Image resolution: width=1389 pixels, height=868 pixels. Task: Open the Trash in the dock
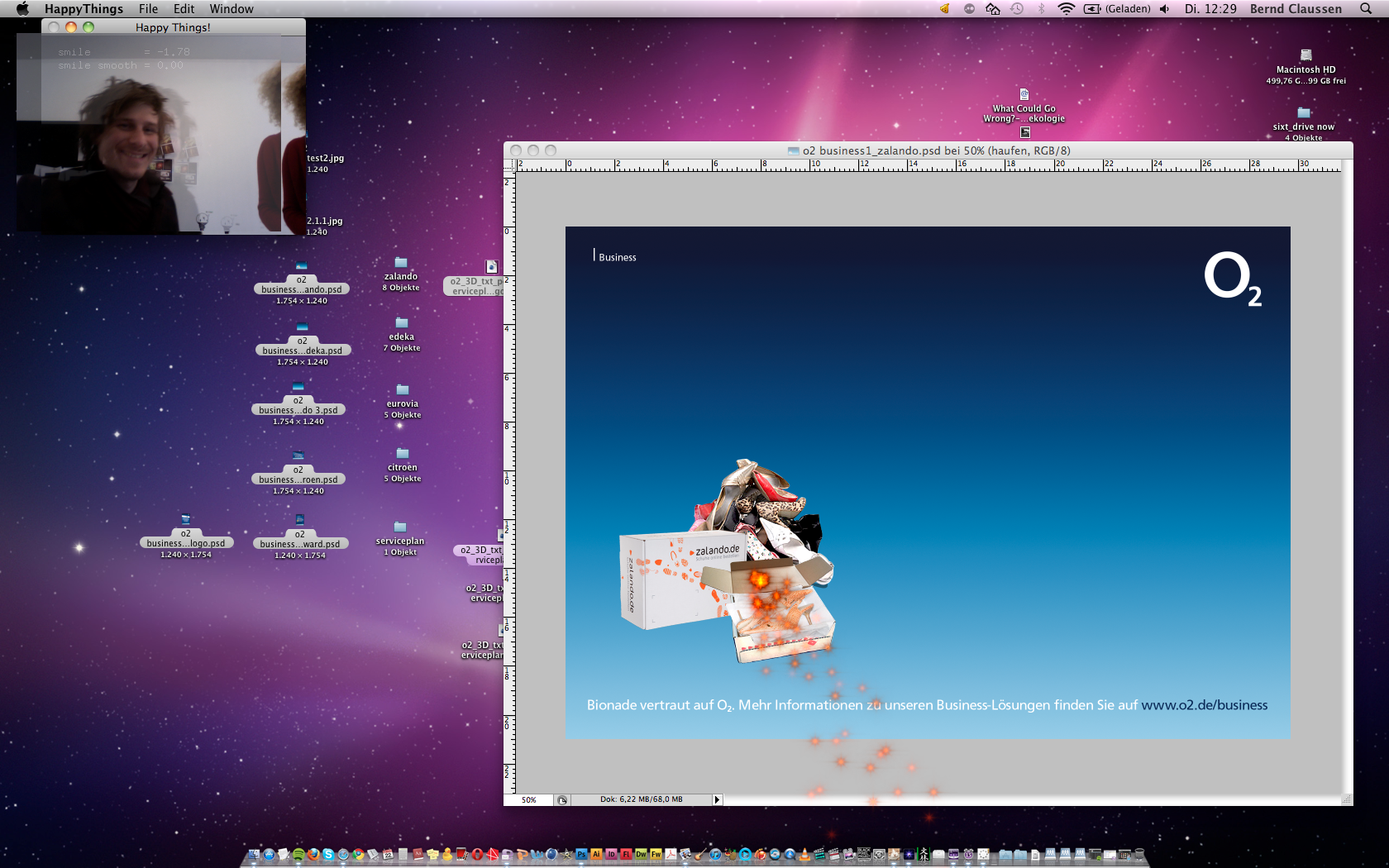pos(1138,855)
